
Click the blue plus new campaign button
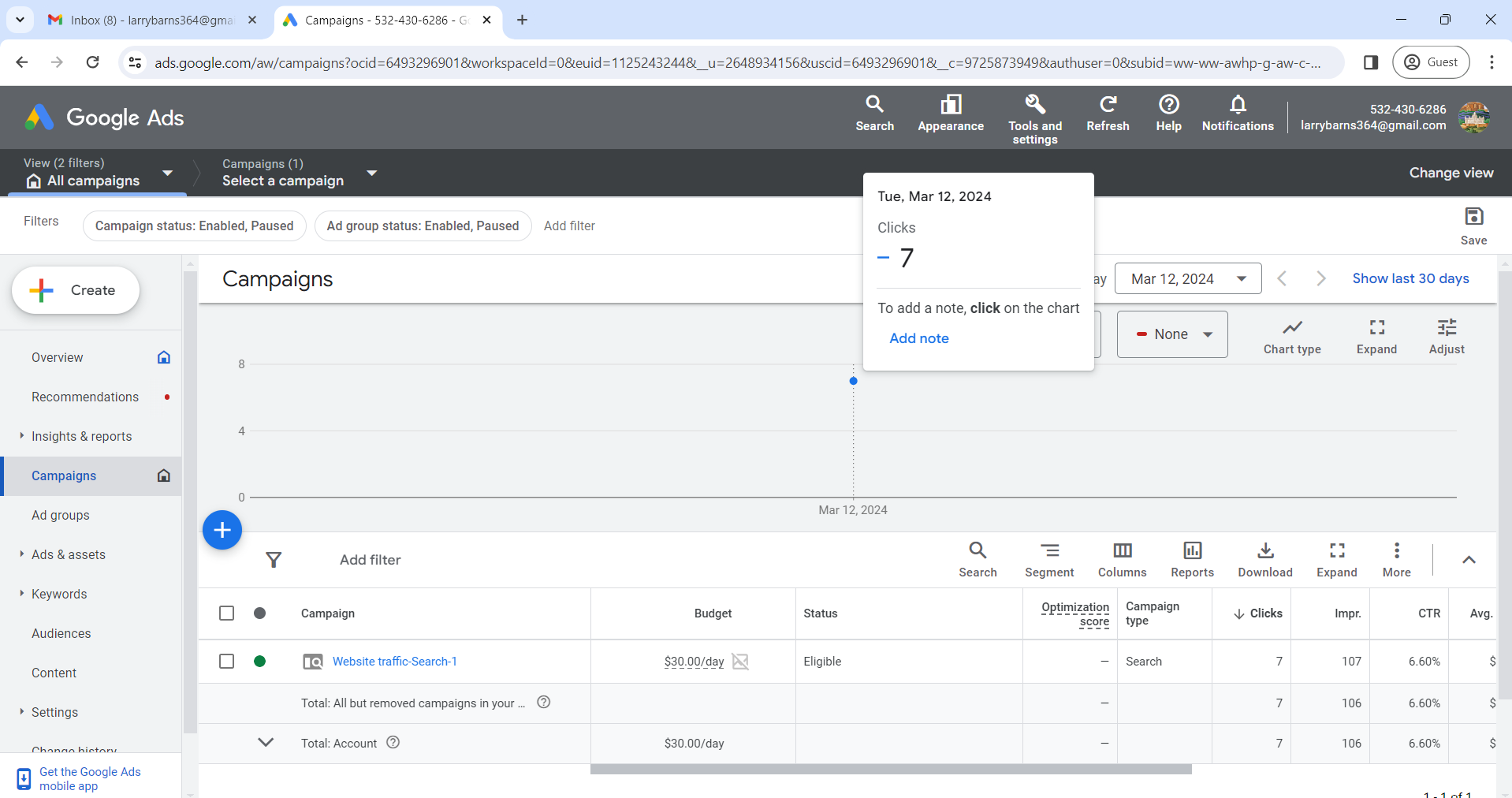222,530
